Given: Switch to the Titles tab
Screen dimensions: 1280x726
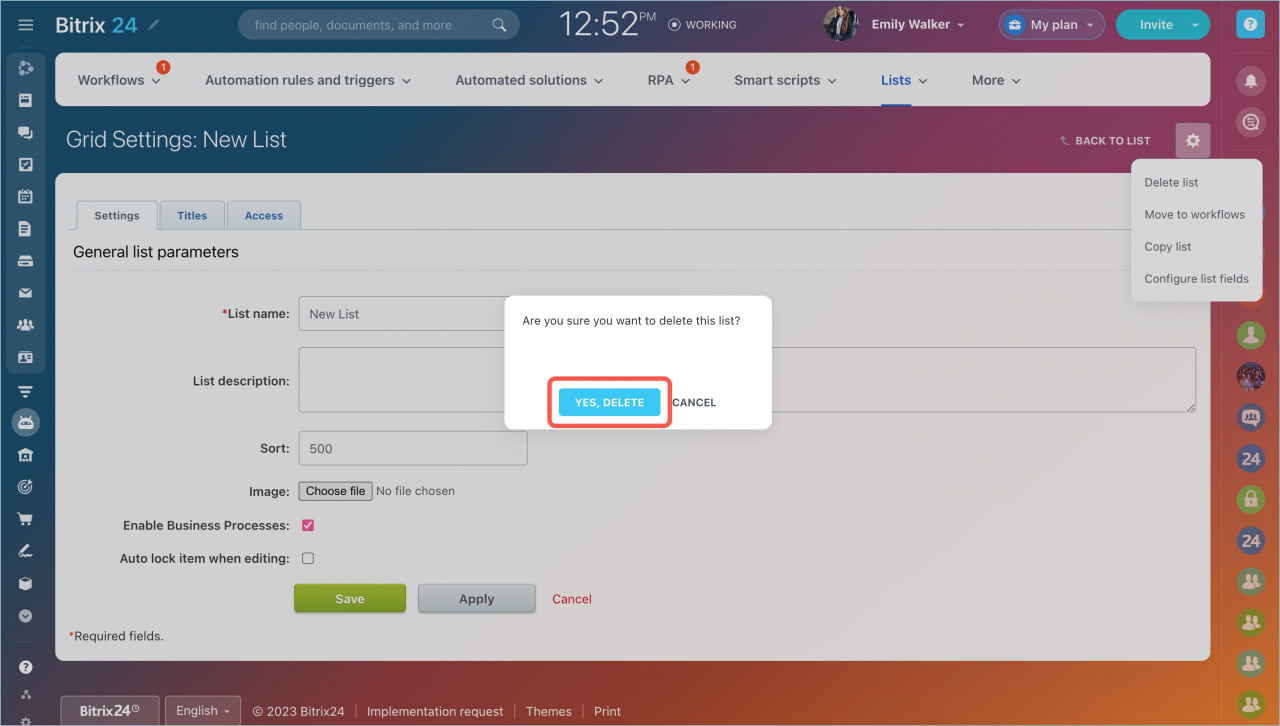Looking at the screenshot, I should pyautogui.click(x=192, y=215).
